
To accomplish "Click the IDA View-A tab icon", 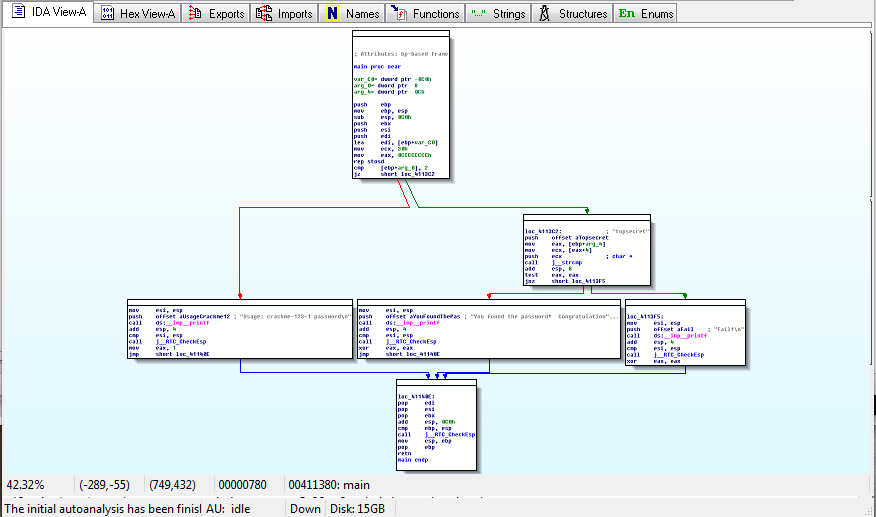I will [x=17, y=13].
